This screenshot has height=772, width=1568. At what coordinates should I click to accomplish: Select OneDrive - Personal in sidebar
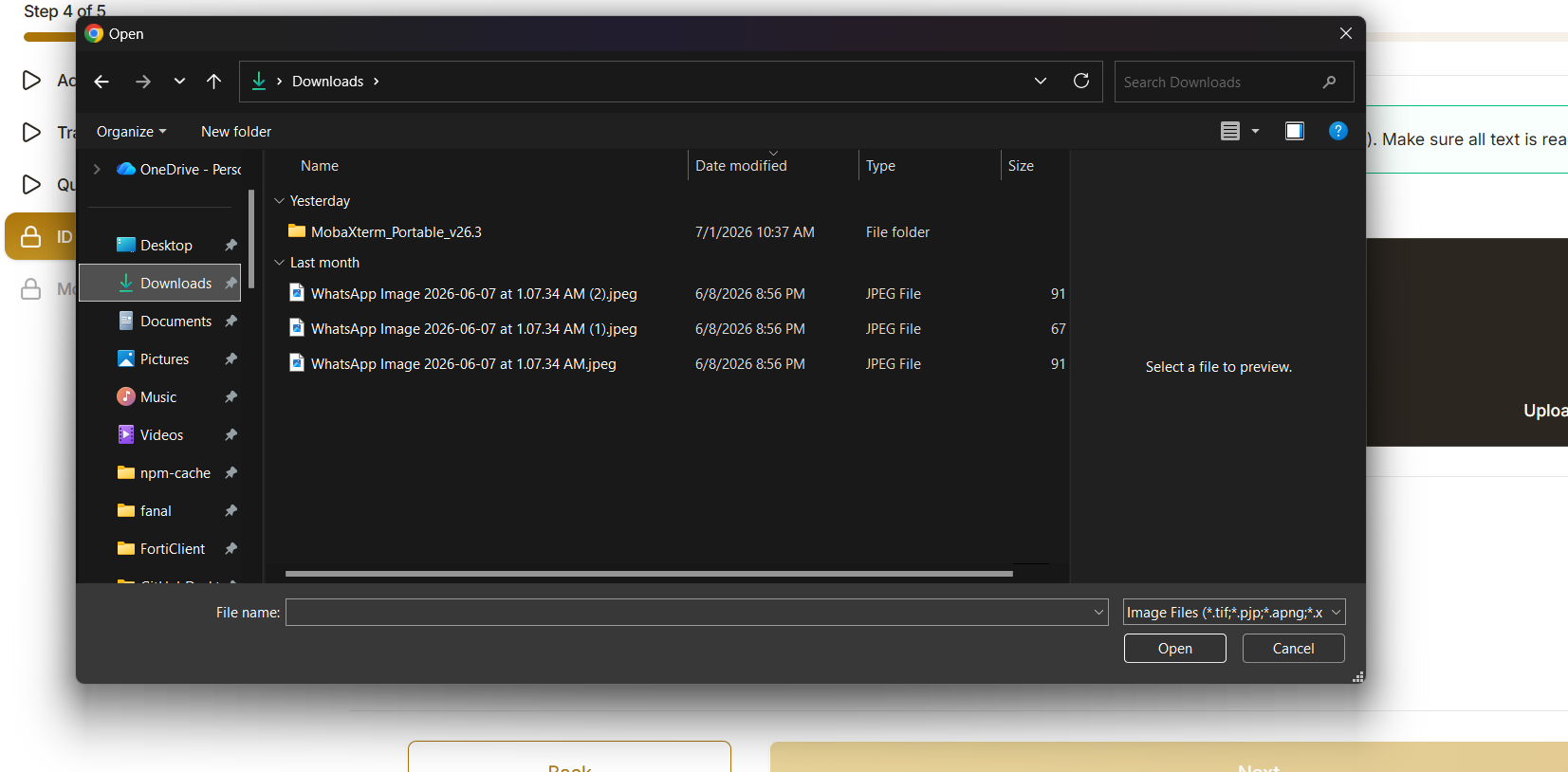pos(178,170)
